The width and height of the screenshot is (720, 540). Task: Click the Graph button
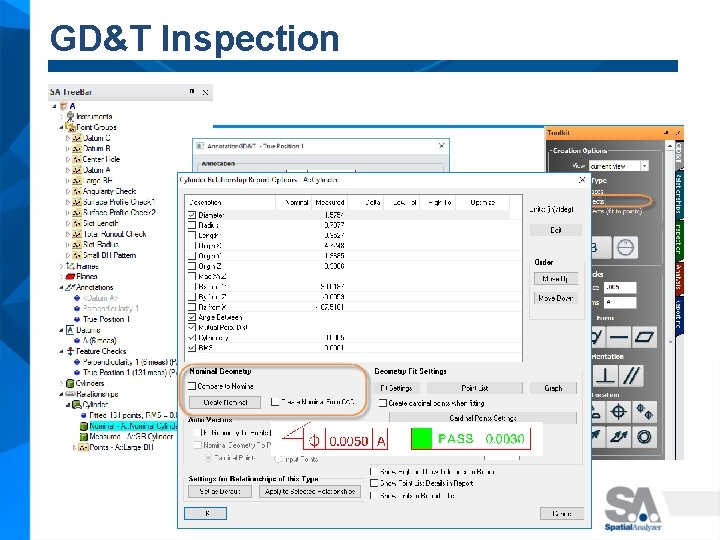click(553, 388)
